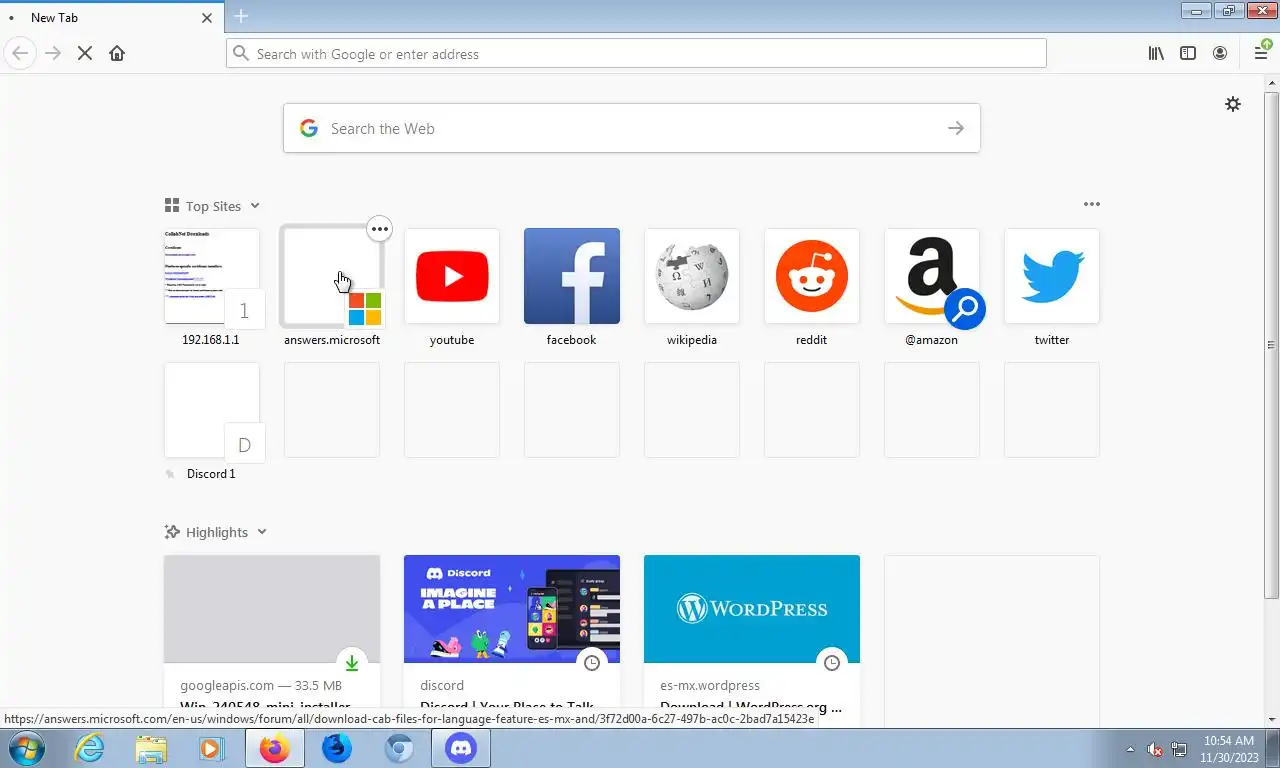Open Chromium icon in the taskbar
The height and width of the screenshot is (768, 1280).
pos(399,748)
